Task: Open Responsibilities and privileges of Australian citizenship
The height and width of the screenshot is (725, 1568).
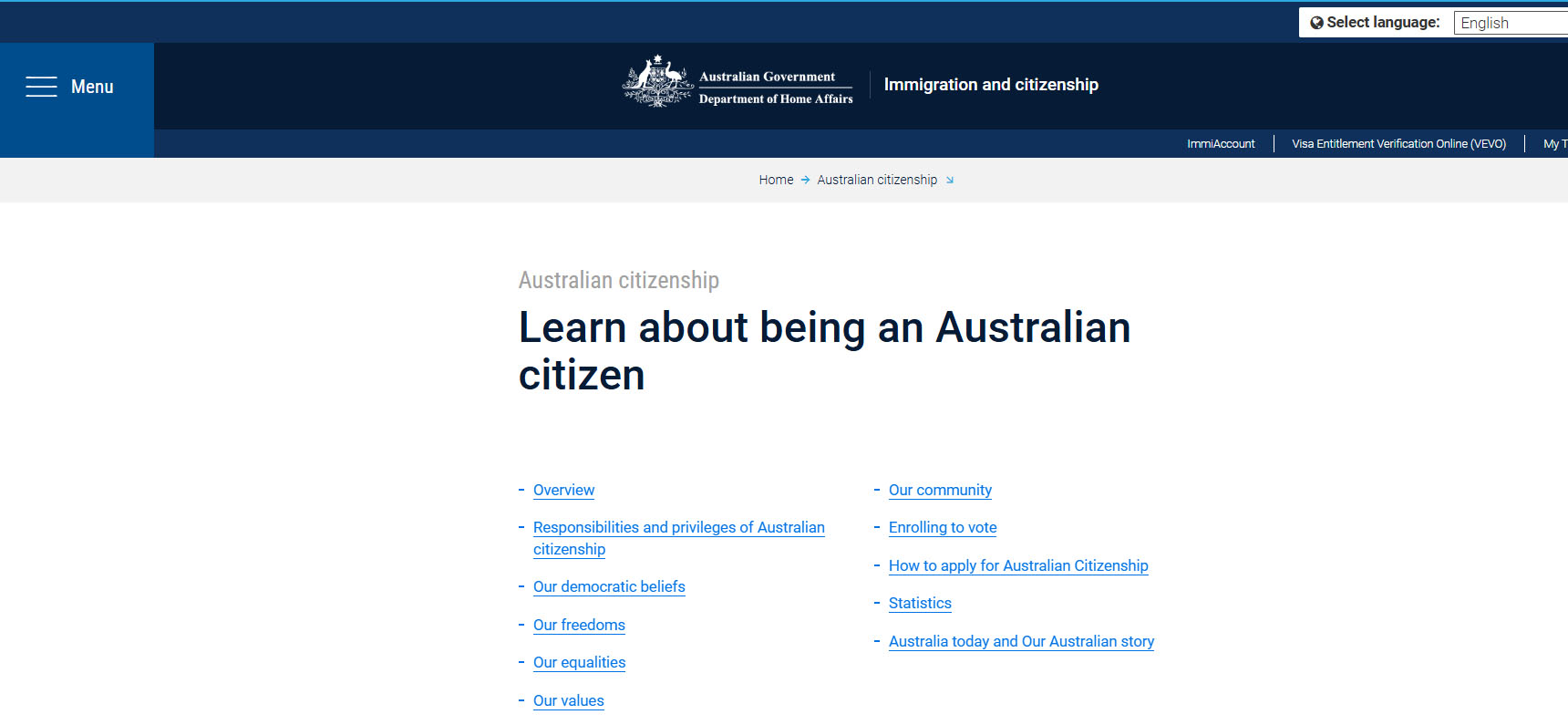Action: 678,538
